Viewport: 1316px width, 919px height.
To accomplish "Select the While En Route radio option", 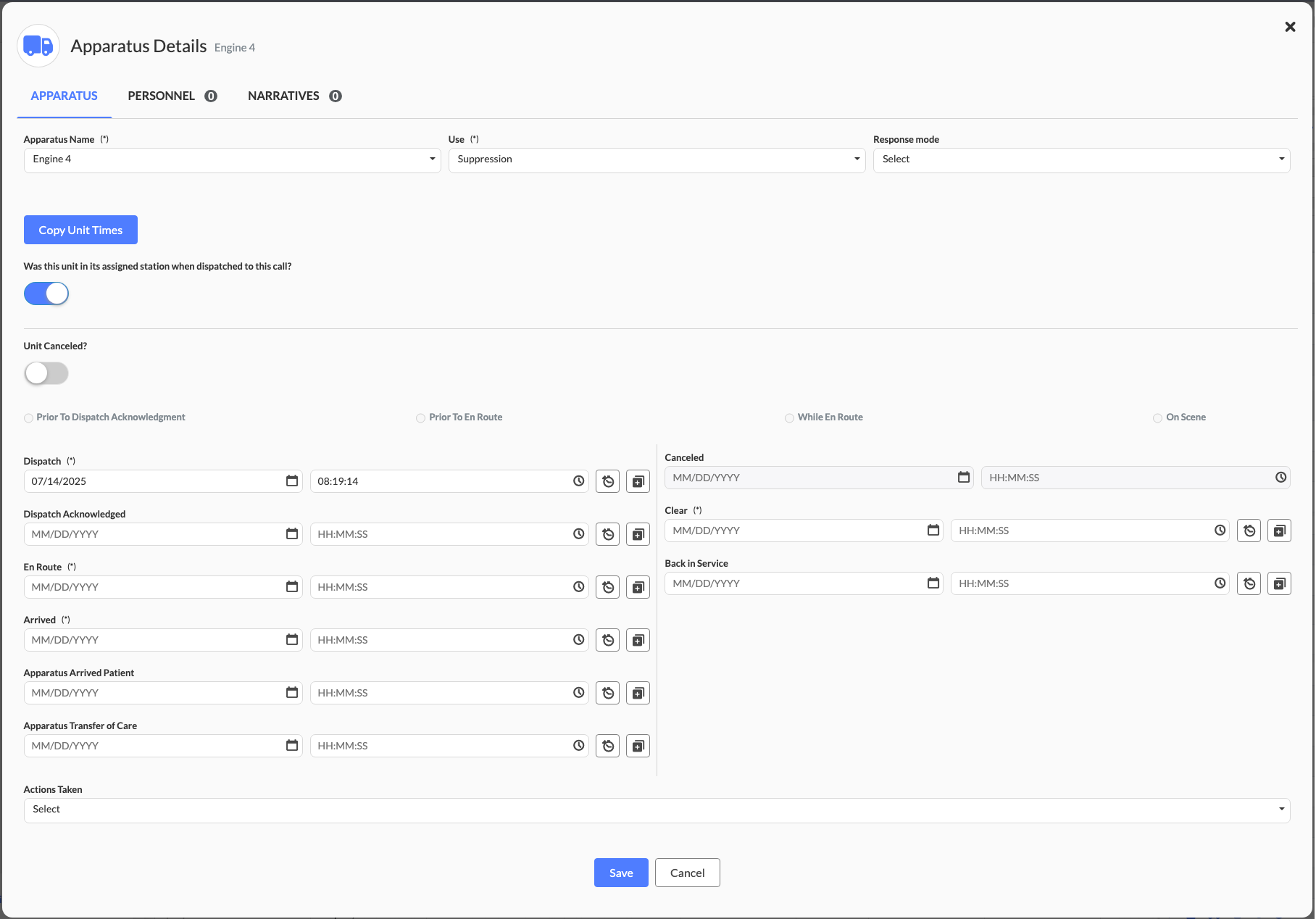I will tap(789, 418).
